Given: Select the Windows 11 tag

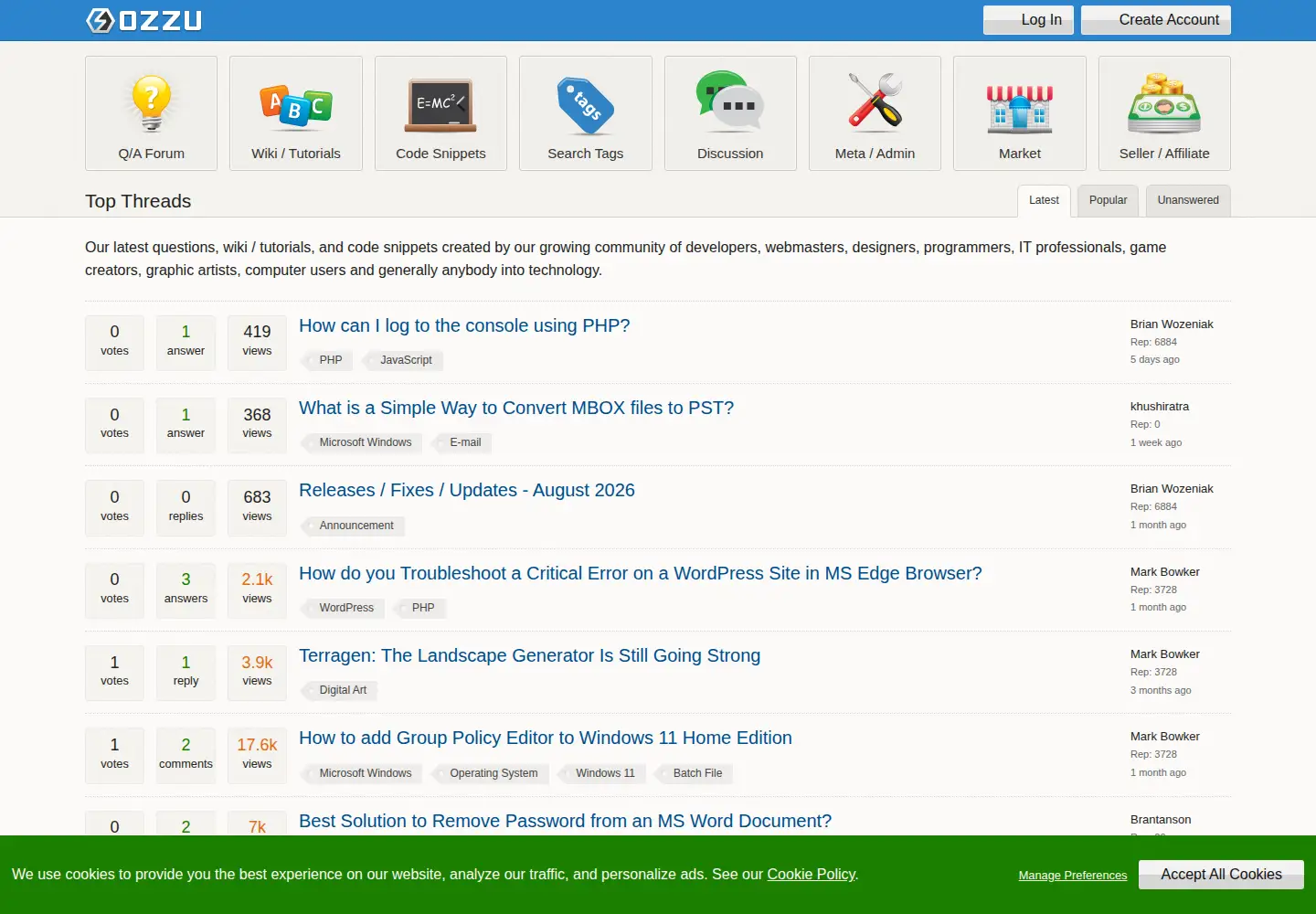Looking at the screenshot, I should pos(602,773).
